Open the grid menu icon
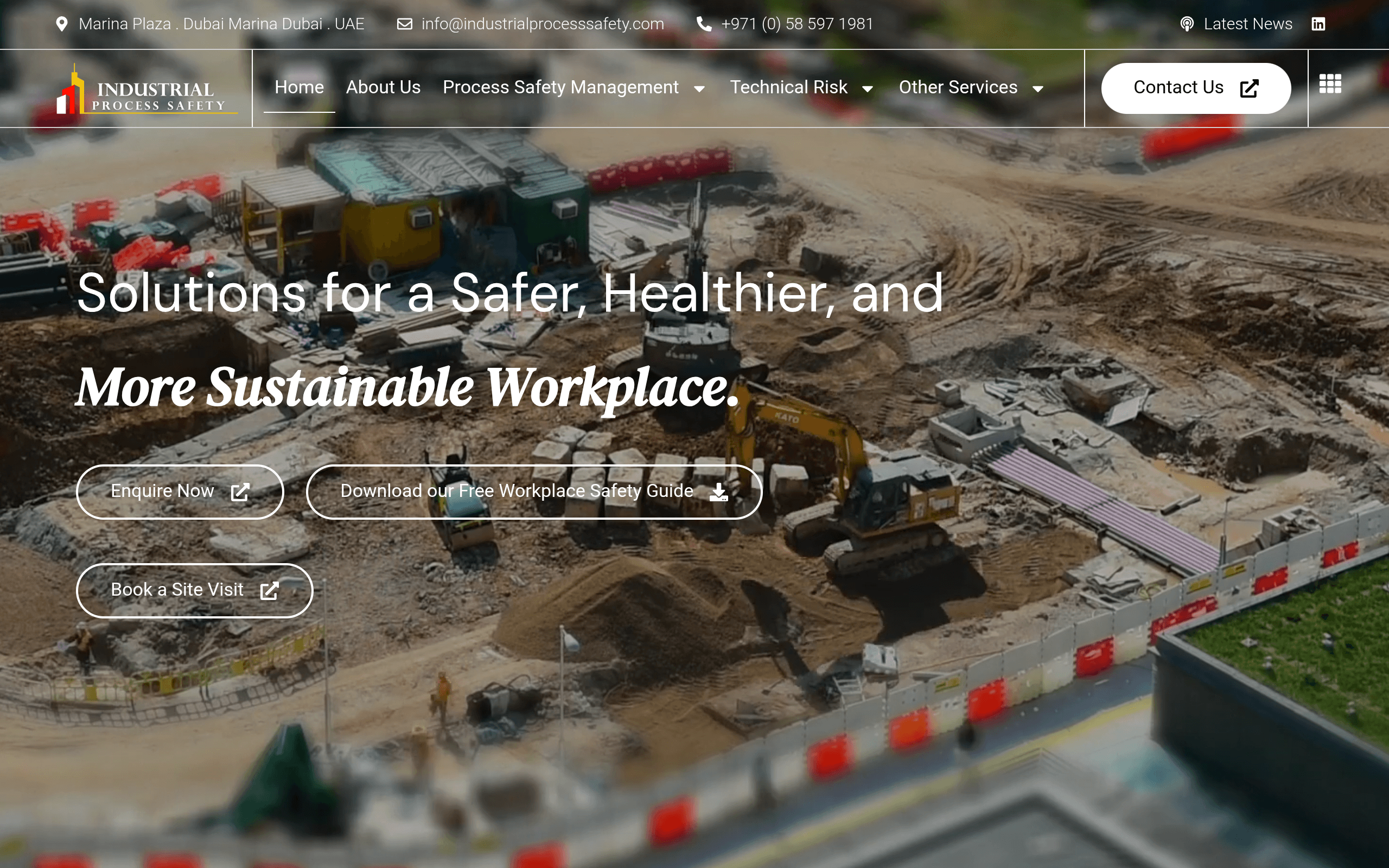Screen dimensions: 1389x868 click(1330, 84)
